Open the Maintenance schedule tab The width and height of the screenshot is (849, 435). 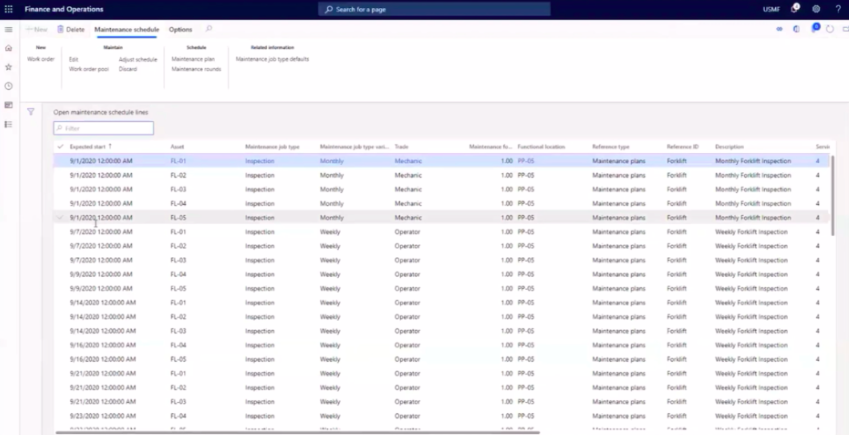click(x=126, y=30)
